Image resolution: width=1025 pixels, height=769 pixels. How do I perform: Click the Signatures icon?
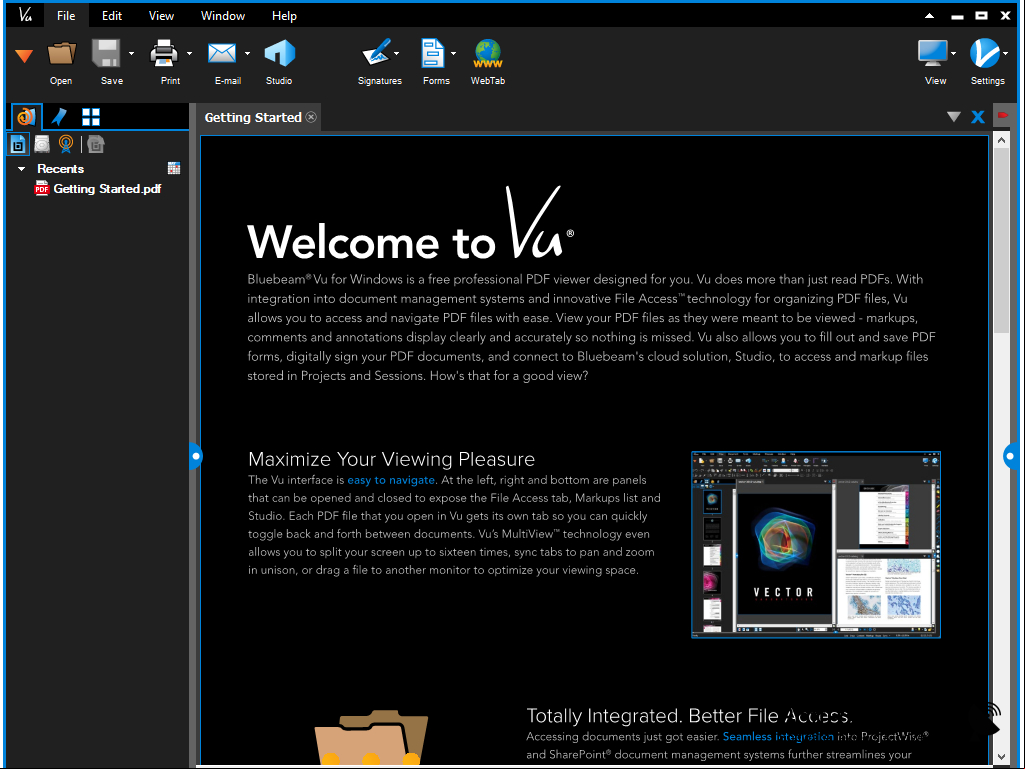(376, 54)
